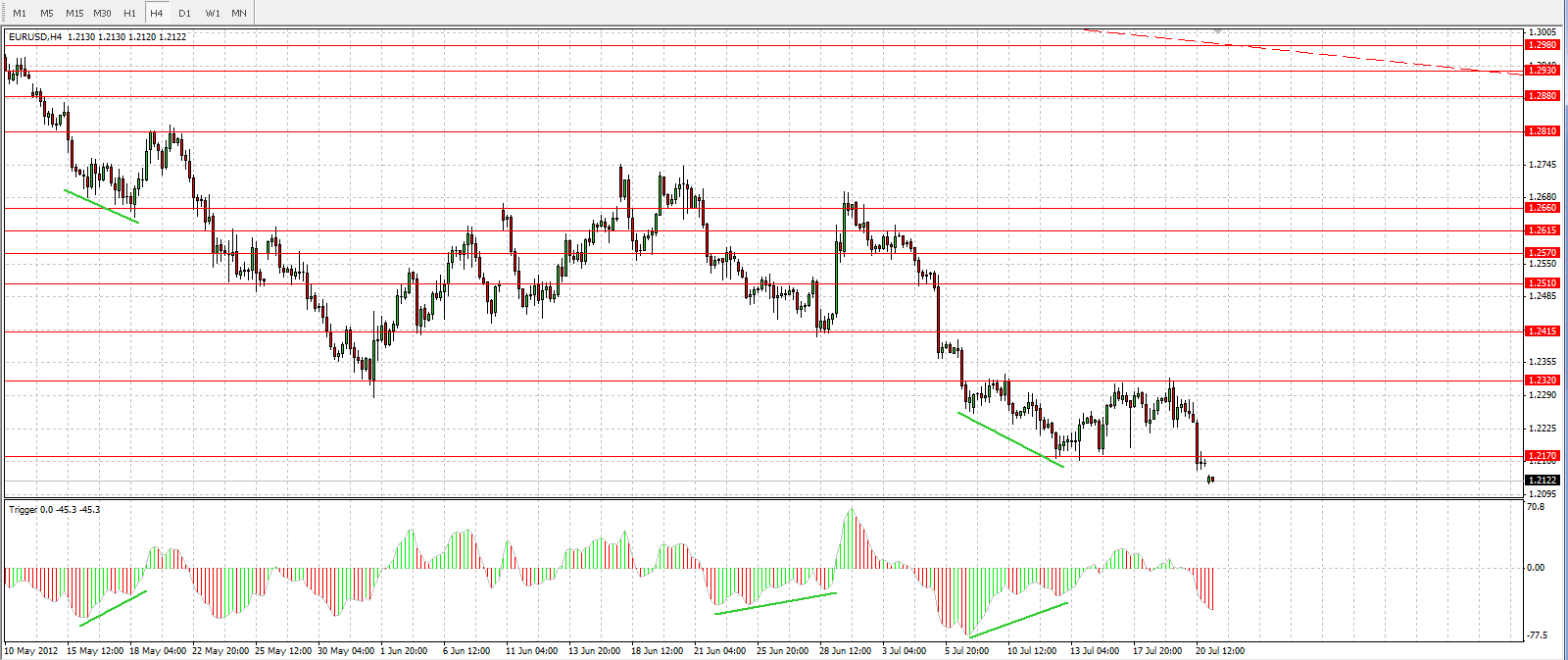Select the 1.2615 price level label
This screenshot has width=1568, height=660.
[1543, 230]
